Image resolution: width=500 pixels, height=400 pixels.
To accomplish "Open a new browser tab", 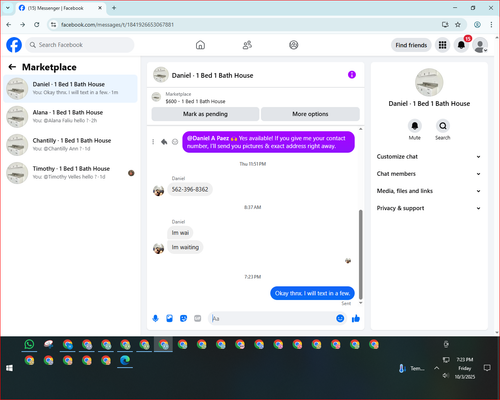I will [114, 8].
